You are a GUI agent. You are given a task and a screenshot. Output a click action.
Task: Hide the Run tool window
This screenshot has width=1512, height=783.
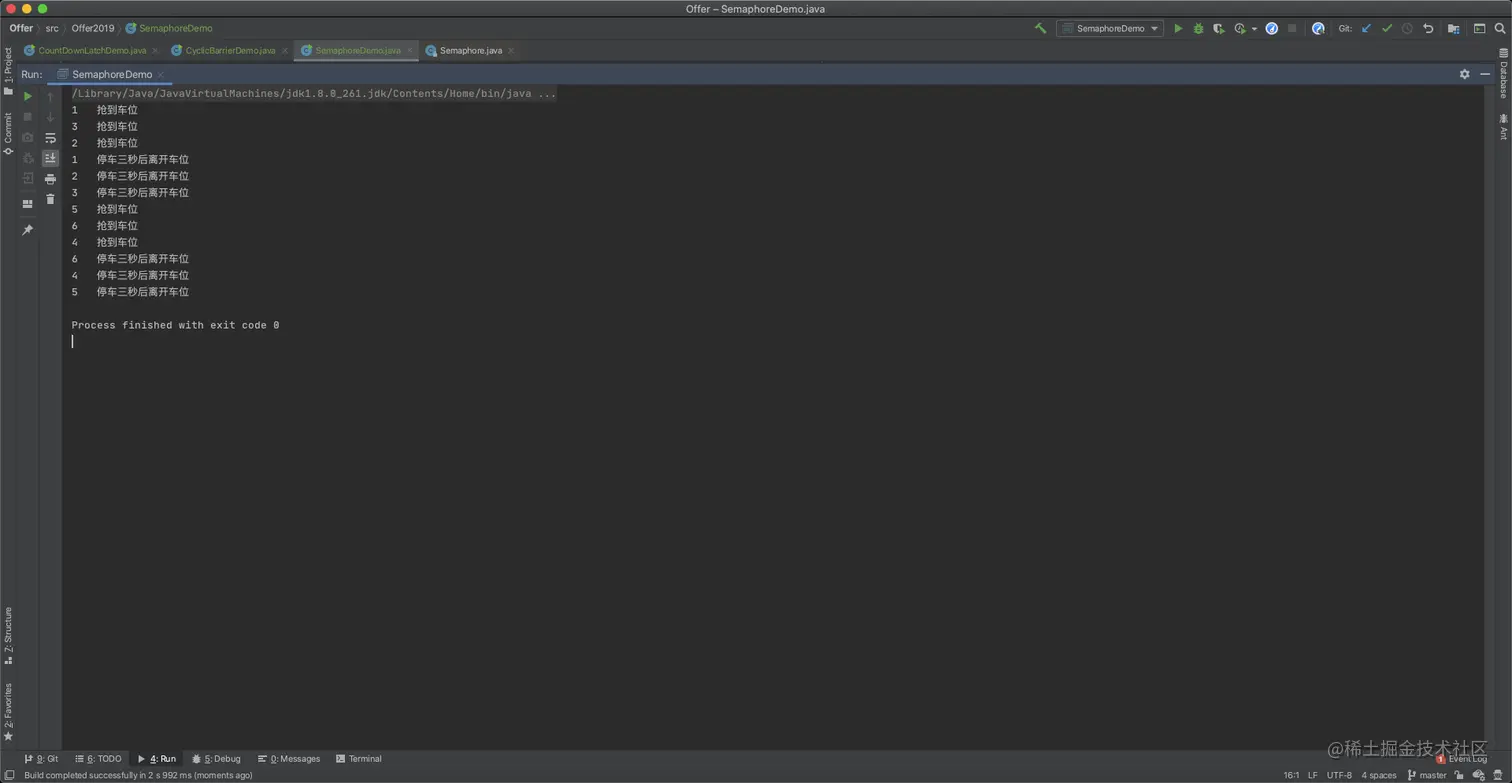click(1486, 74)
